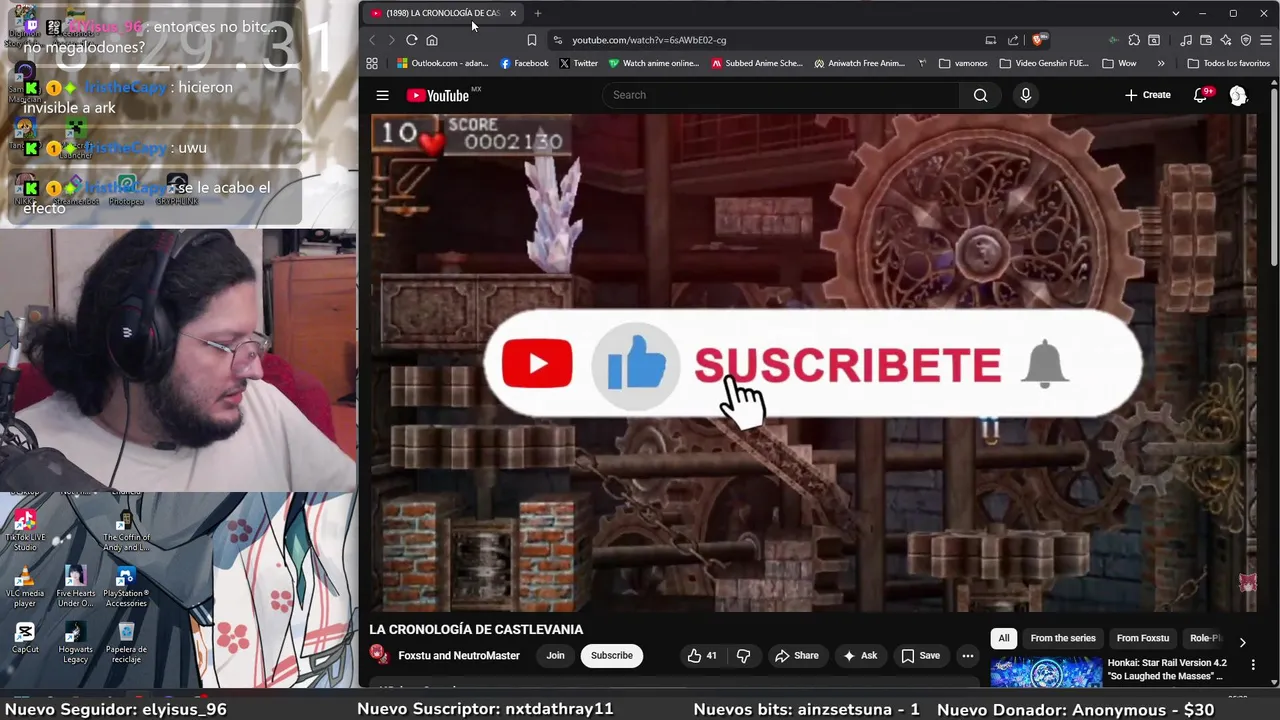Open YouTube's hamburger guide menu
The height and width of the screenshot is (720, 1280).
(x=382, y=95)
